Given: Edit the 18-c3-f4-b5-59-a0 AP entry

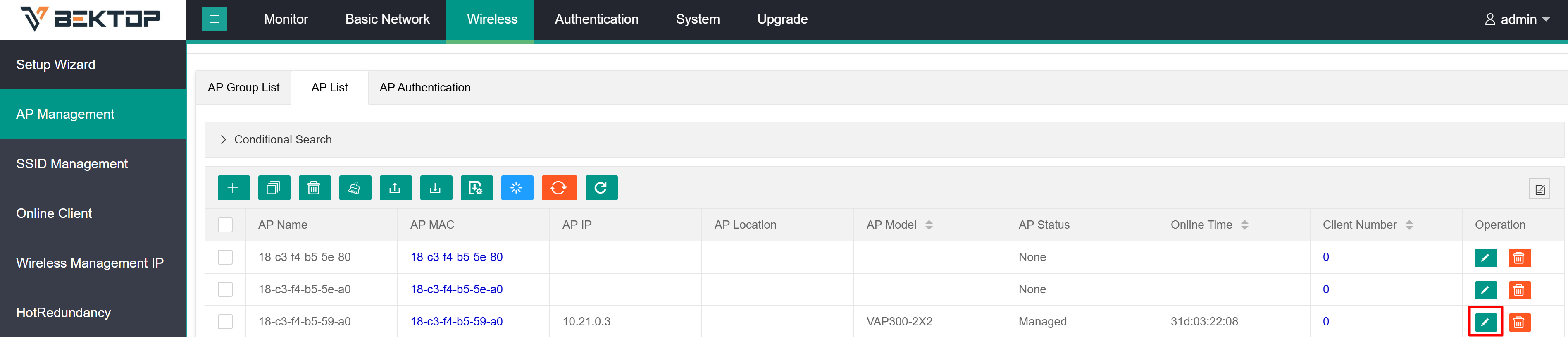Looking at the screenshot, I should [x=1485, y=322].
